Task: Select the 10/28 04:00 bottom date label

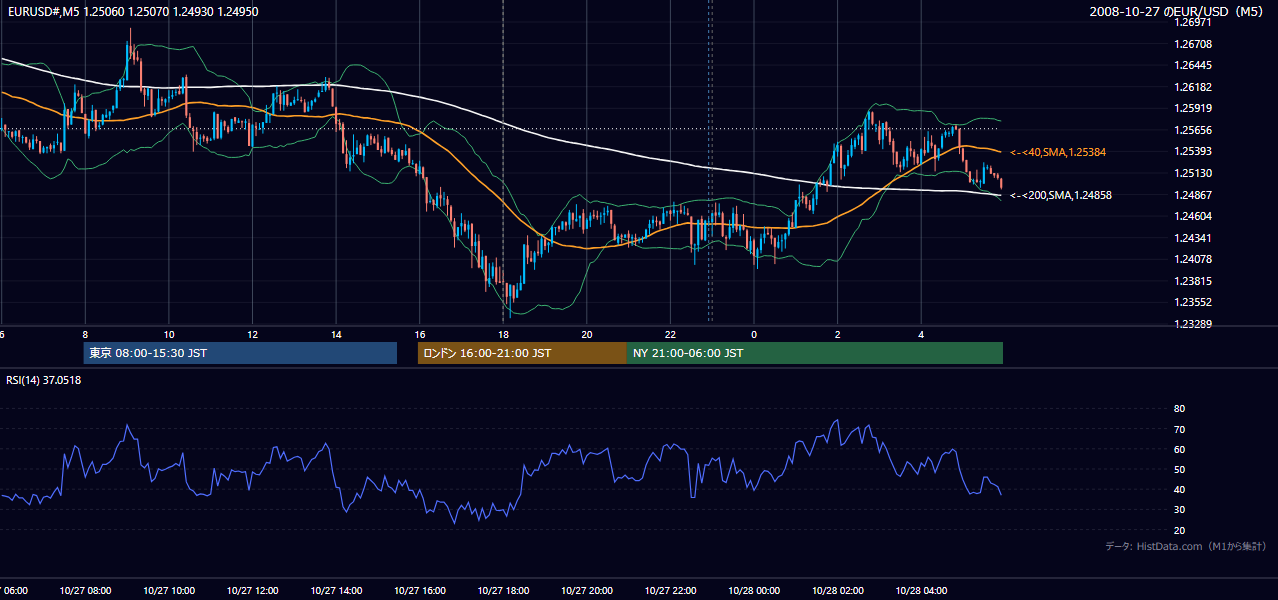Action: (921, 591)
